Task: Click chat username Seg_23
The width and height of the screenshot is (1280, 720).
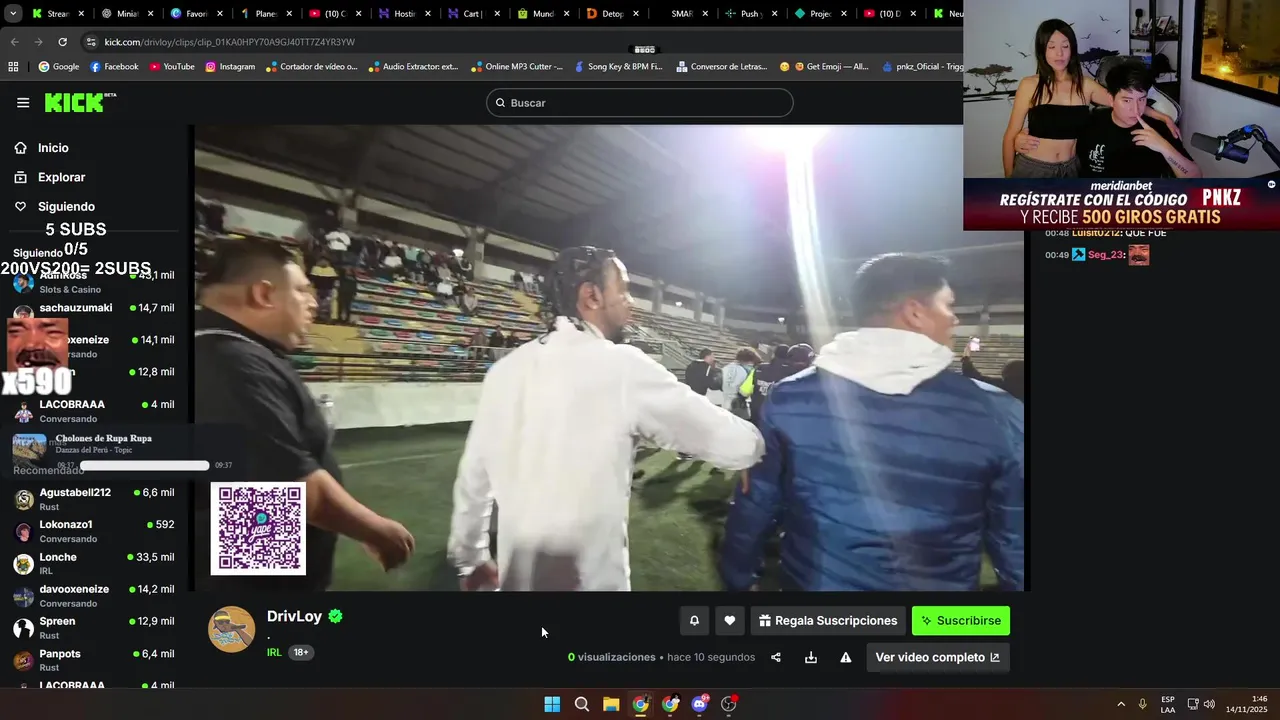Action: [x=1105, y=255]
